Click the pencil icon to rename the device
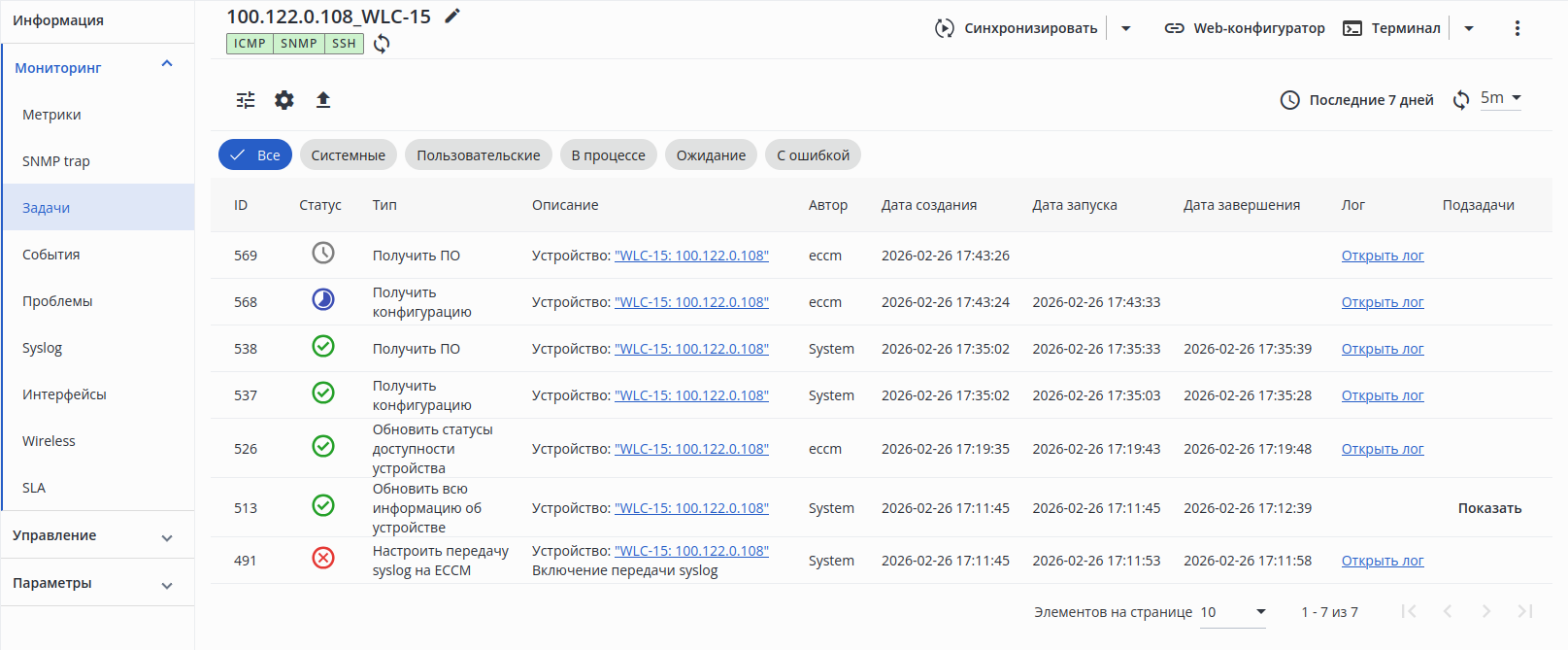The height and width of the screenshot is (650, 1568). coord(451,17)
